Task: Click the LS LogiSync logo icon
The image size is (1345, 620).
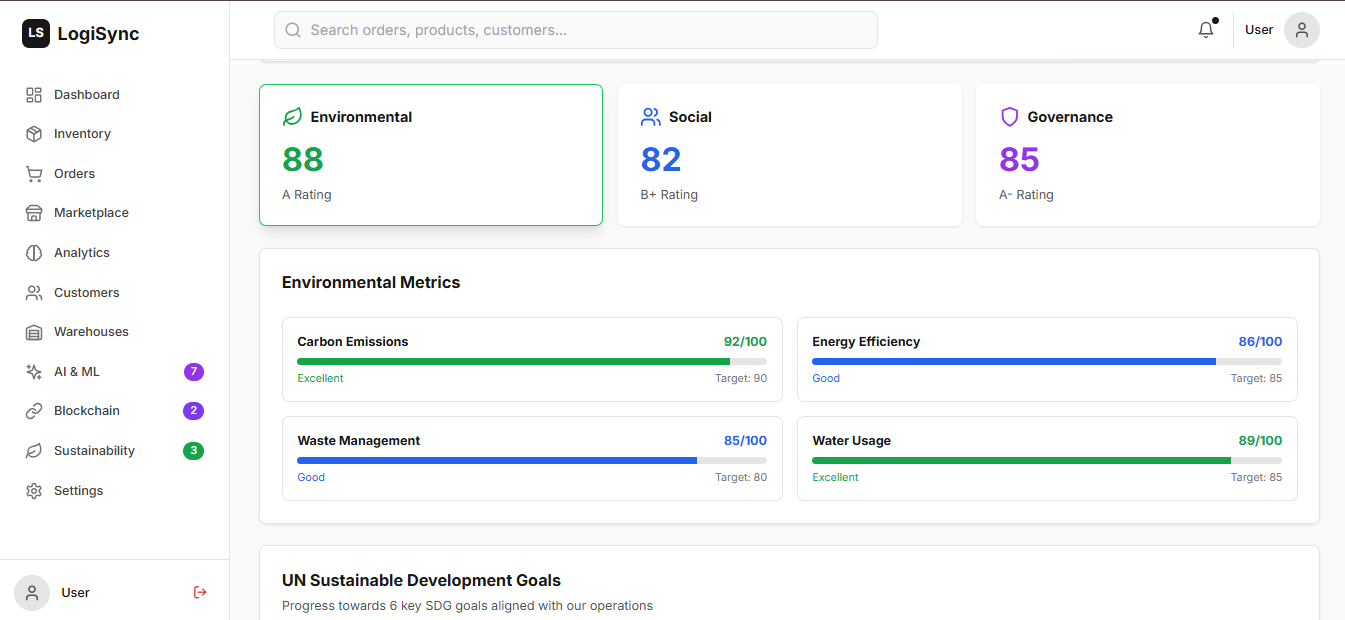Action: click(36, 34)
